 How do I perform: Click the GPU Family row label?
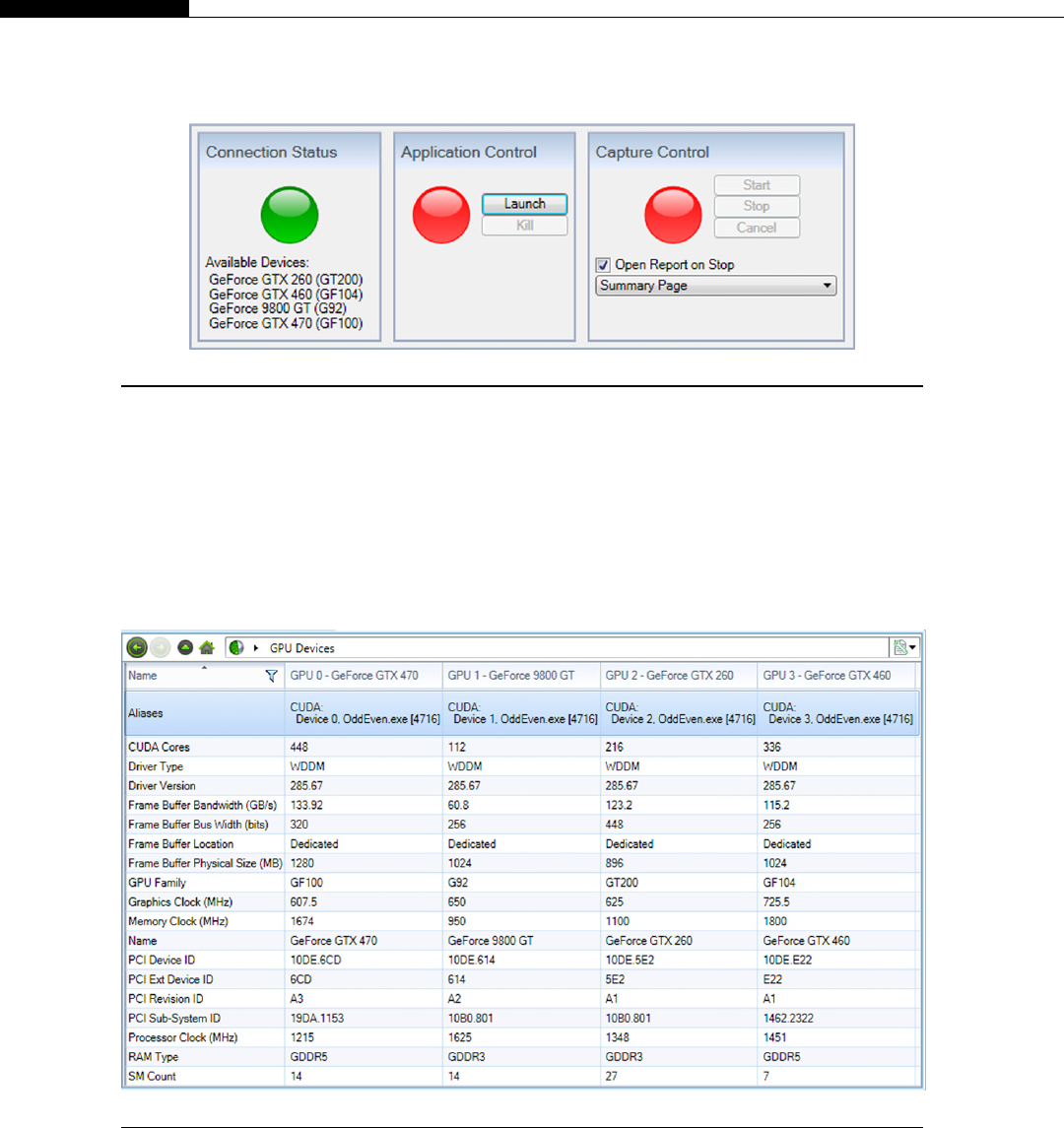click(x=157, y=883)
